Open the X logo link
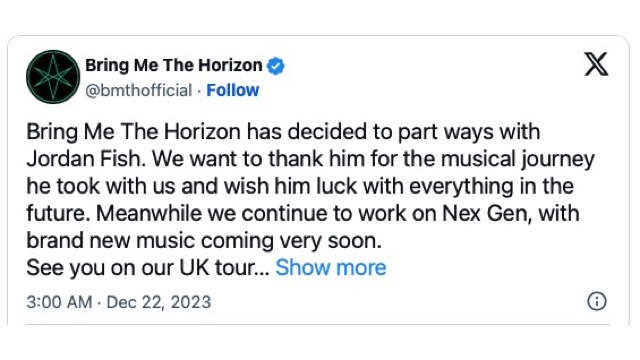Screen dimensions: 640x360 (596, 64)
